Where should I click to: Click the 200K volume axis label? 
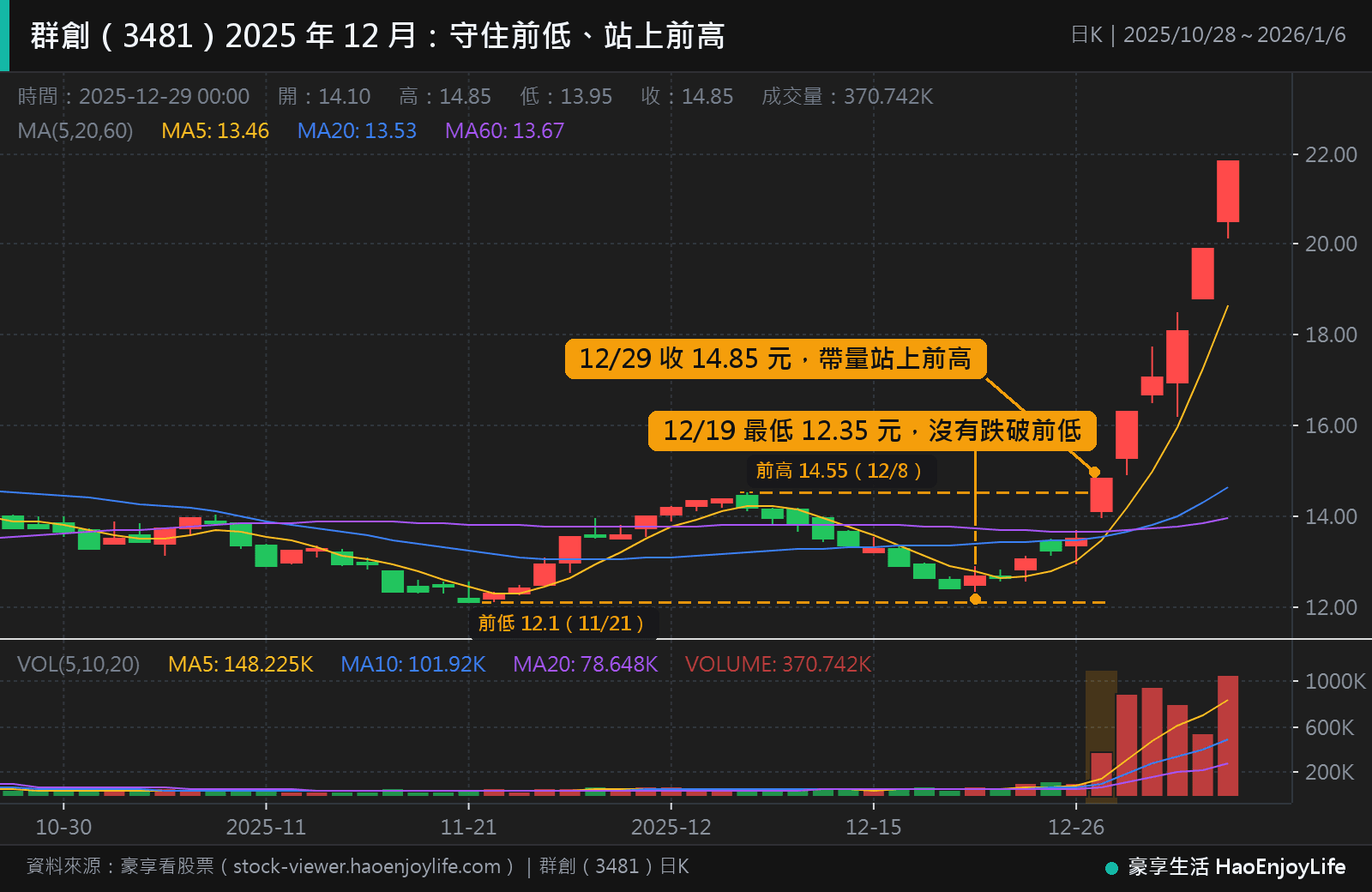pos(1329,772)
